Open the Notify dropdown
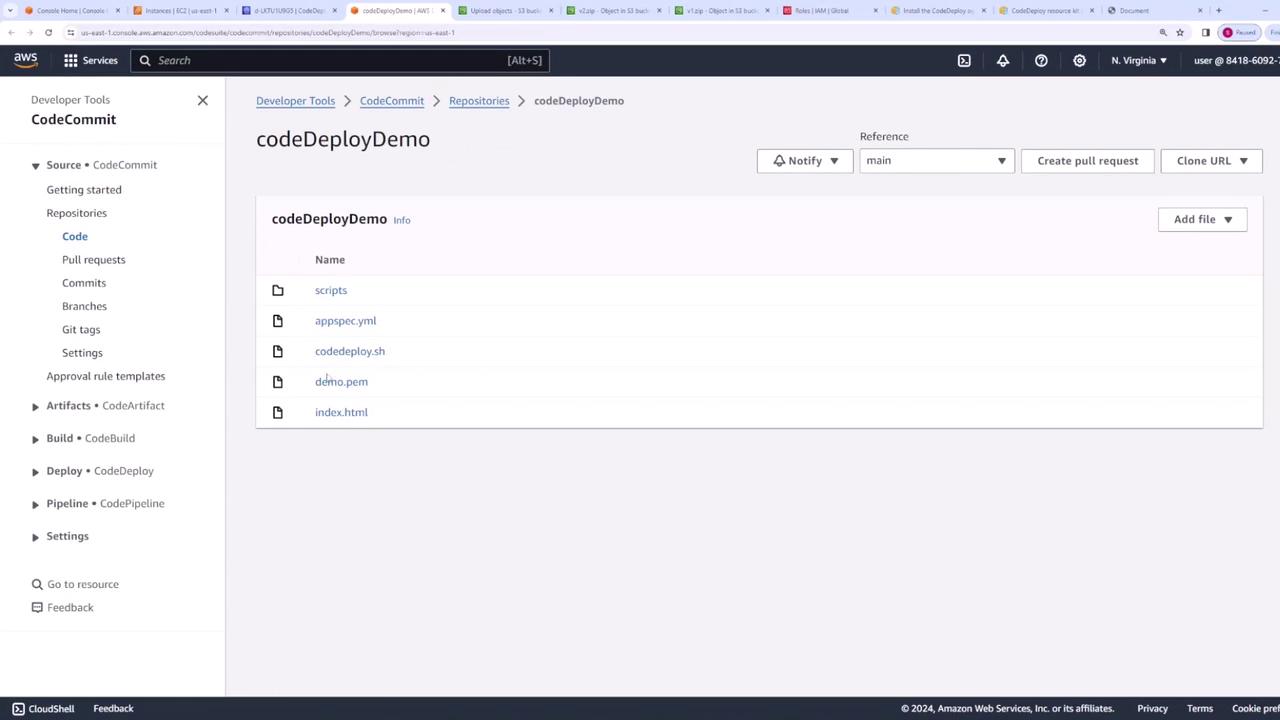The image size is (1280, 720). click(x=805, y=161)
